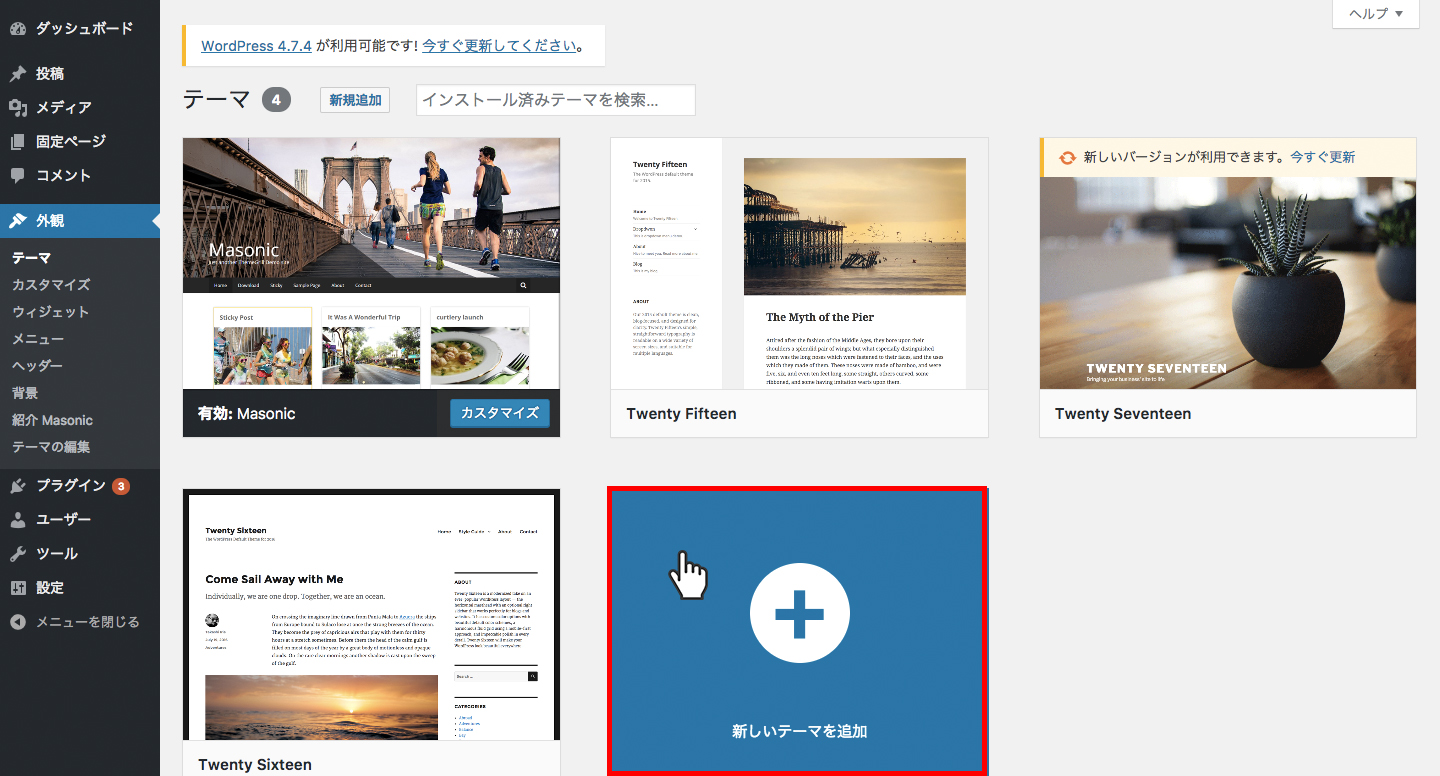Open the 背景 submenu item
1440x776 pixels.
pyautogui.click(x=25, y=393)
